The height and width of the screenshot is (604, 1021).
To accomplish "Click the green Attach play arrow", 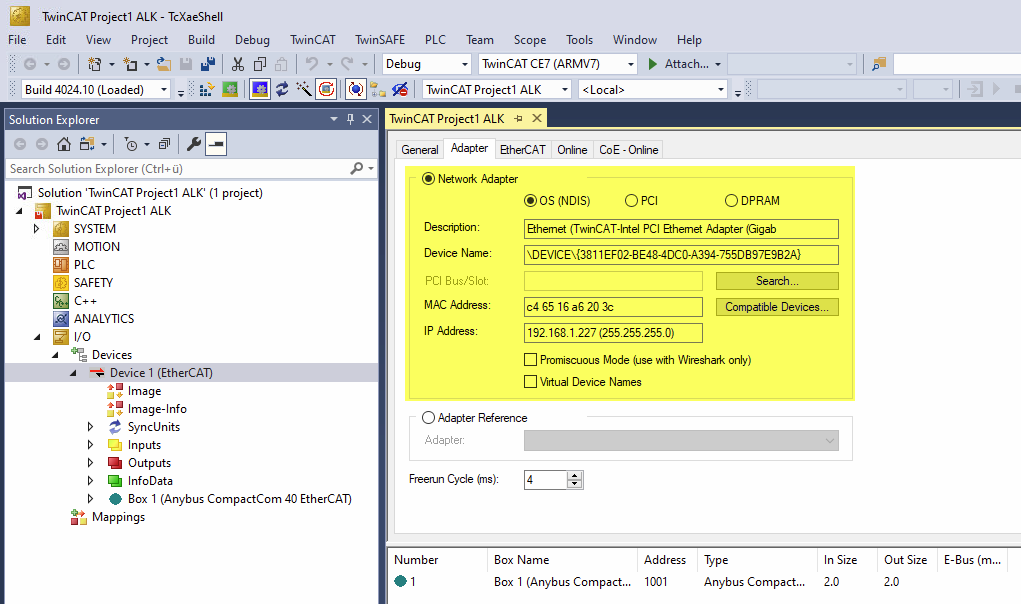I will [653, 64].
